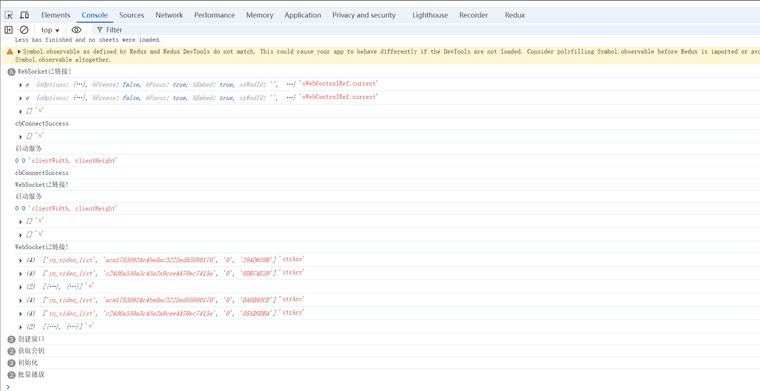Switch to the Elements tab
Image resolution: width=760 pixels, height=391 pixels.
coord(56,15)
